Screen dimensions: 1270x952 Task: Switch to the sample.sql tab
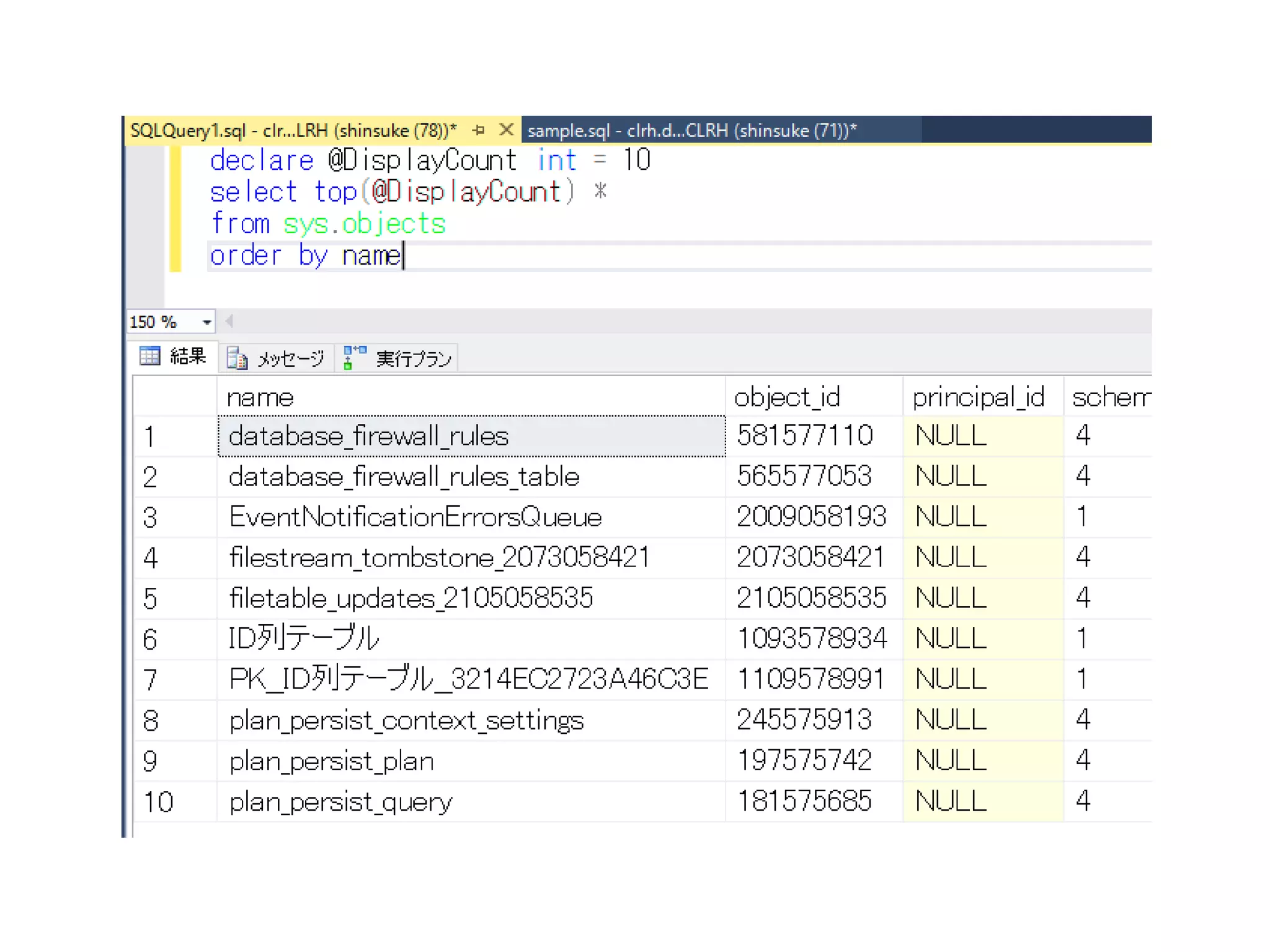[691, 130]
